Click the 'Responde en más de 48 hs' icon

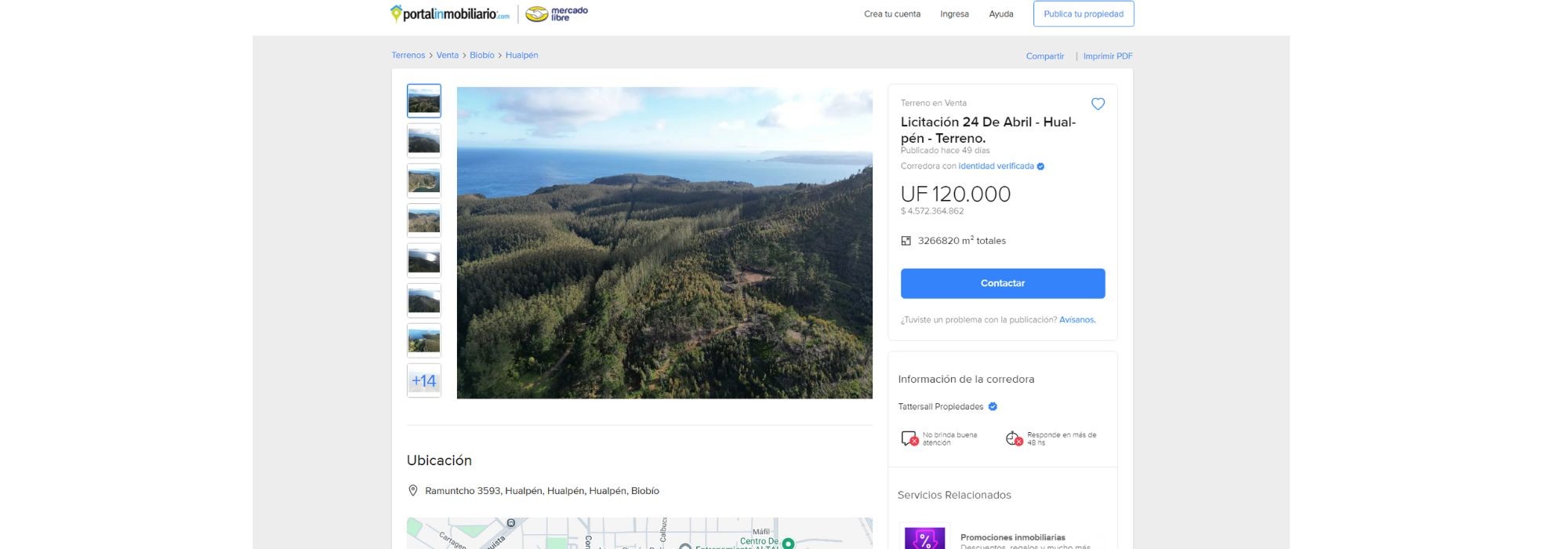click(1014, 438)
